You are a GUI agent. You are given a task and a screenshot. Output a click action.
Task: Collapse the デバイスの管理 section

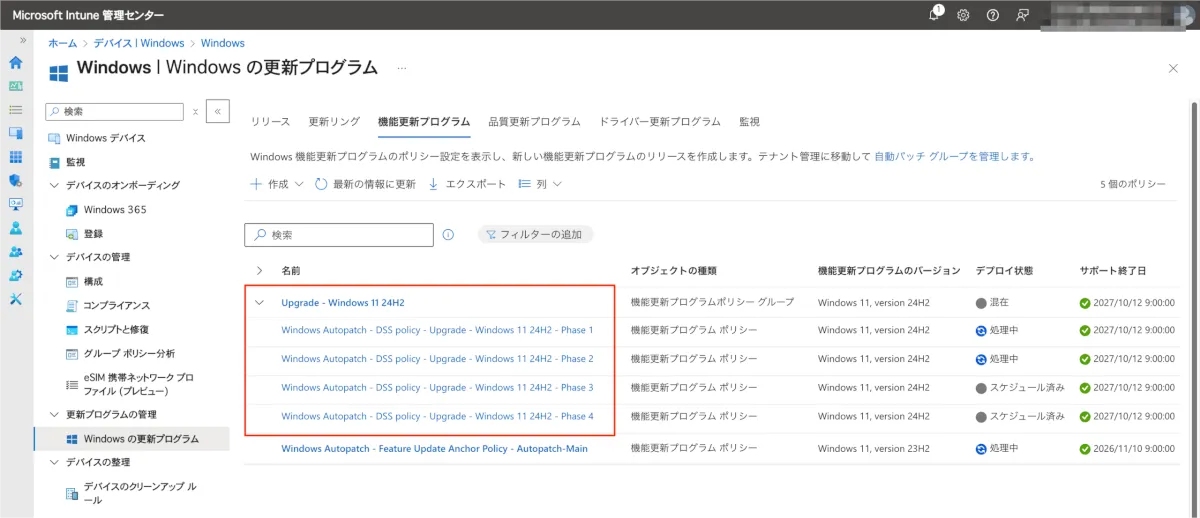54,257
